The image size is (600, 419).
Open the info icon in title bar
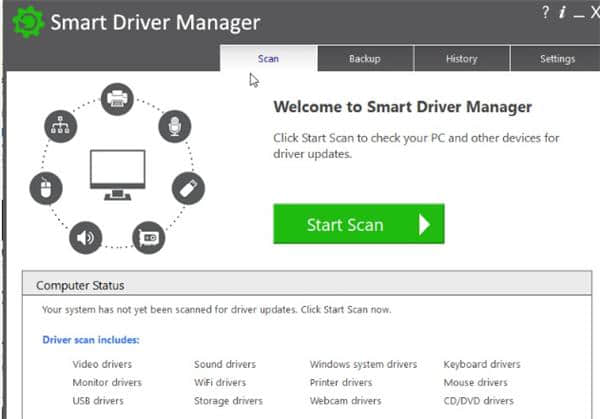click(563, 13)
